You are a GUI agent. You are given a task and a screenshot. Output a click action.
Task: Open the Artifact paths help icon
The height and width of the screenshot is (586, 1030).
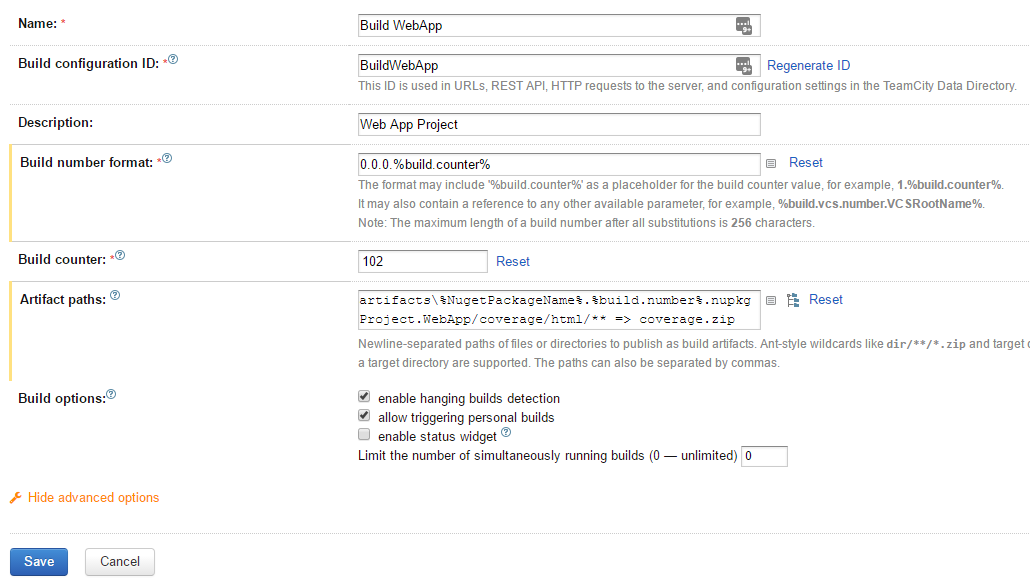[115, 296]
